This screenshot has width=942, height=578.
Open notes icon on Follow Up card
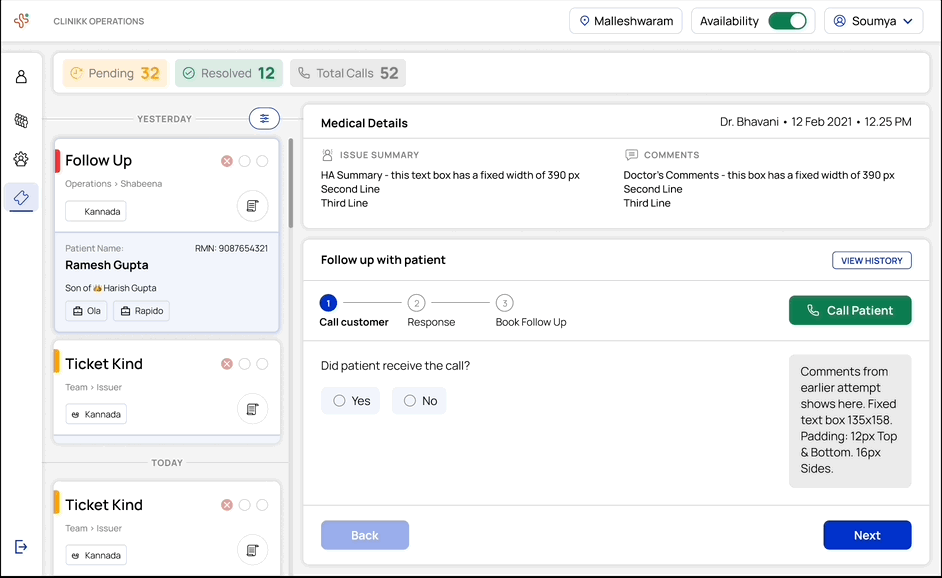click(x=252, y=206)
